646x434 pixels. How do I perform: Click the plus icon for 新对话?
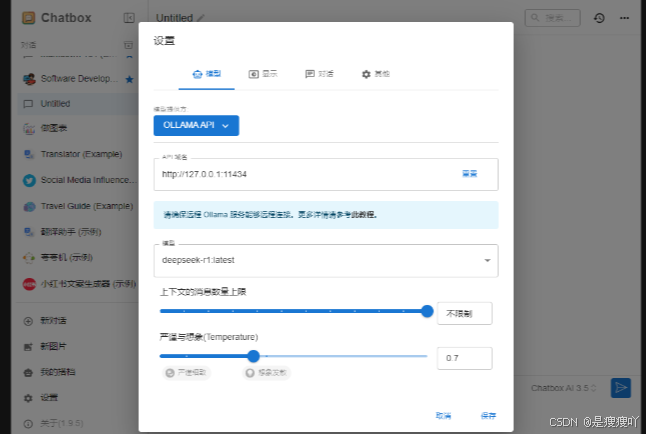28,321
